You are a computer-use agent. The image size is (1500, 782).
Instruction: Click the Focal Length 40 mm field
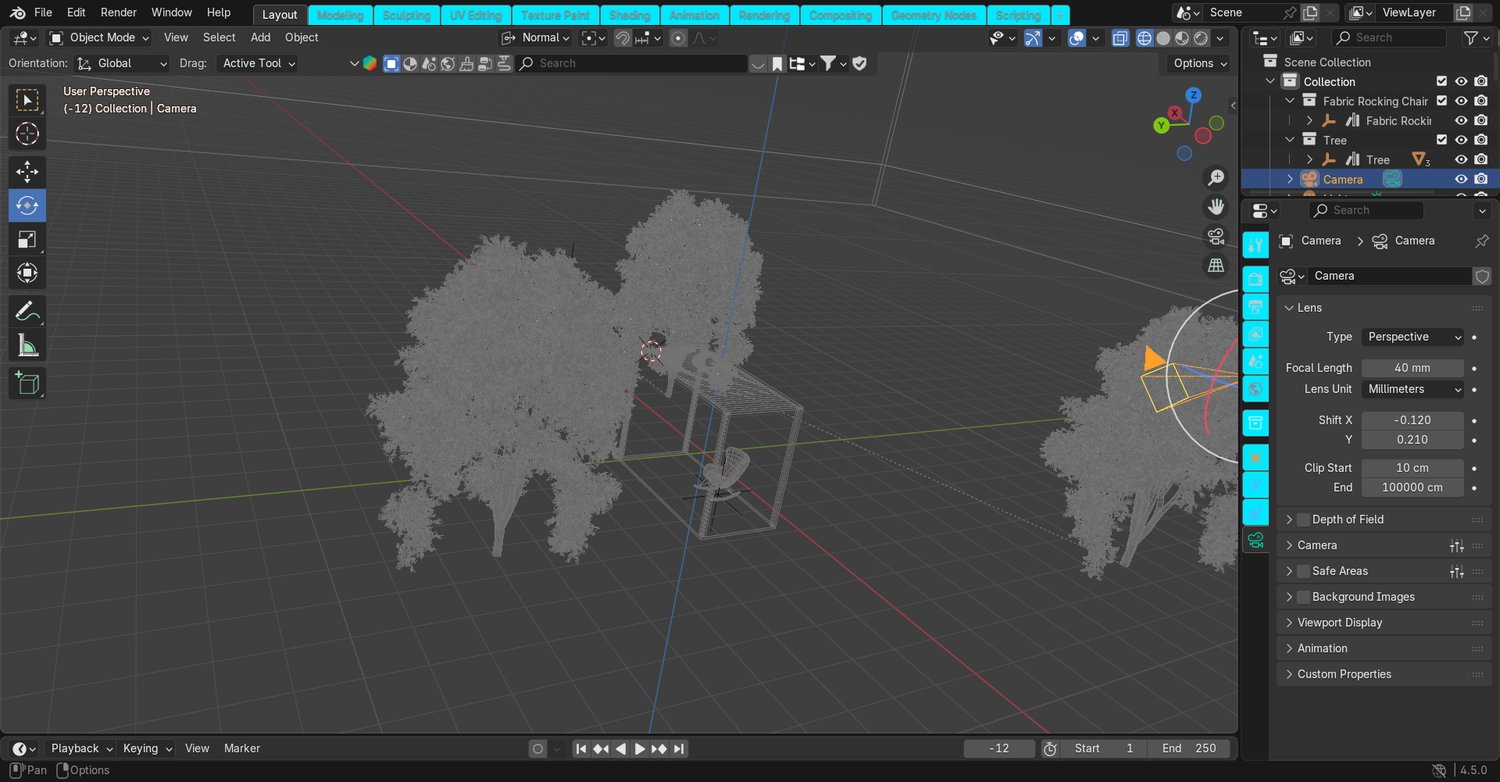click(1412, 368)
